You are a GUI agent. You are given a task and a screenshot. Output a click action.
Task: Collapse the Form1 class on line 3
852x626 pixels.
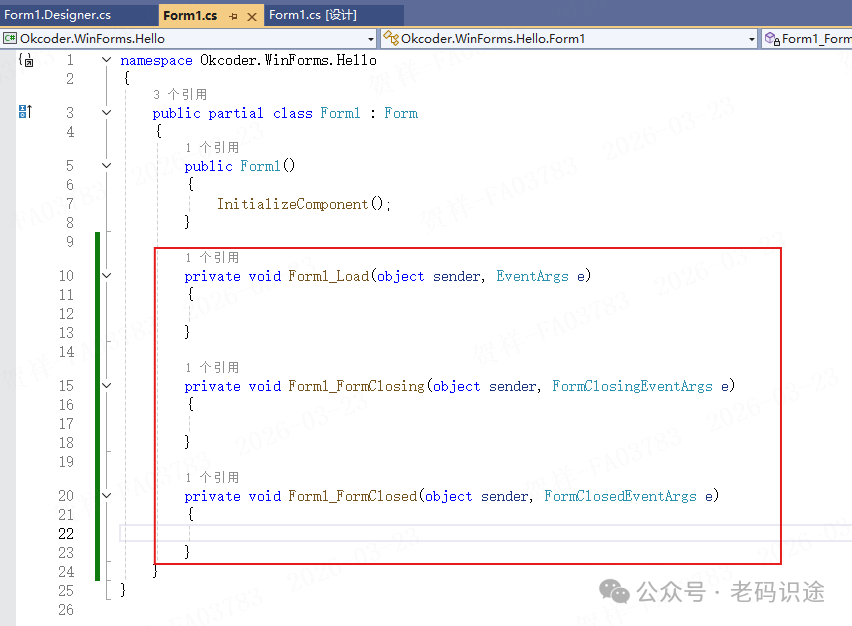[x=107, y=113]
